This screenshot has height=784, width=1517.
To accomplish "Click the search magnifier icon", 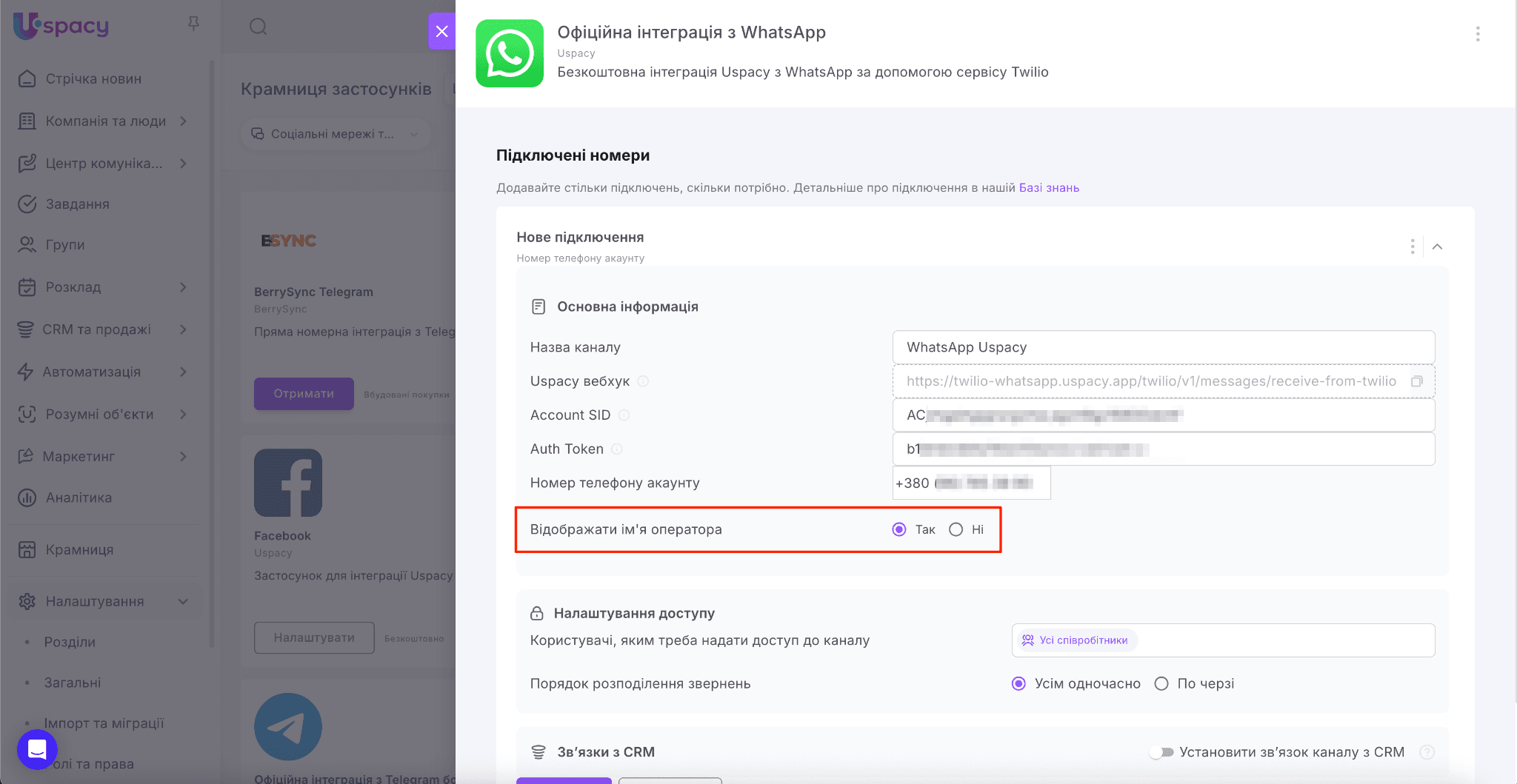I will [x=258, y=27].
